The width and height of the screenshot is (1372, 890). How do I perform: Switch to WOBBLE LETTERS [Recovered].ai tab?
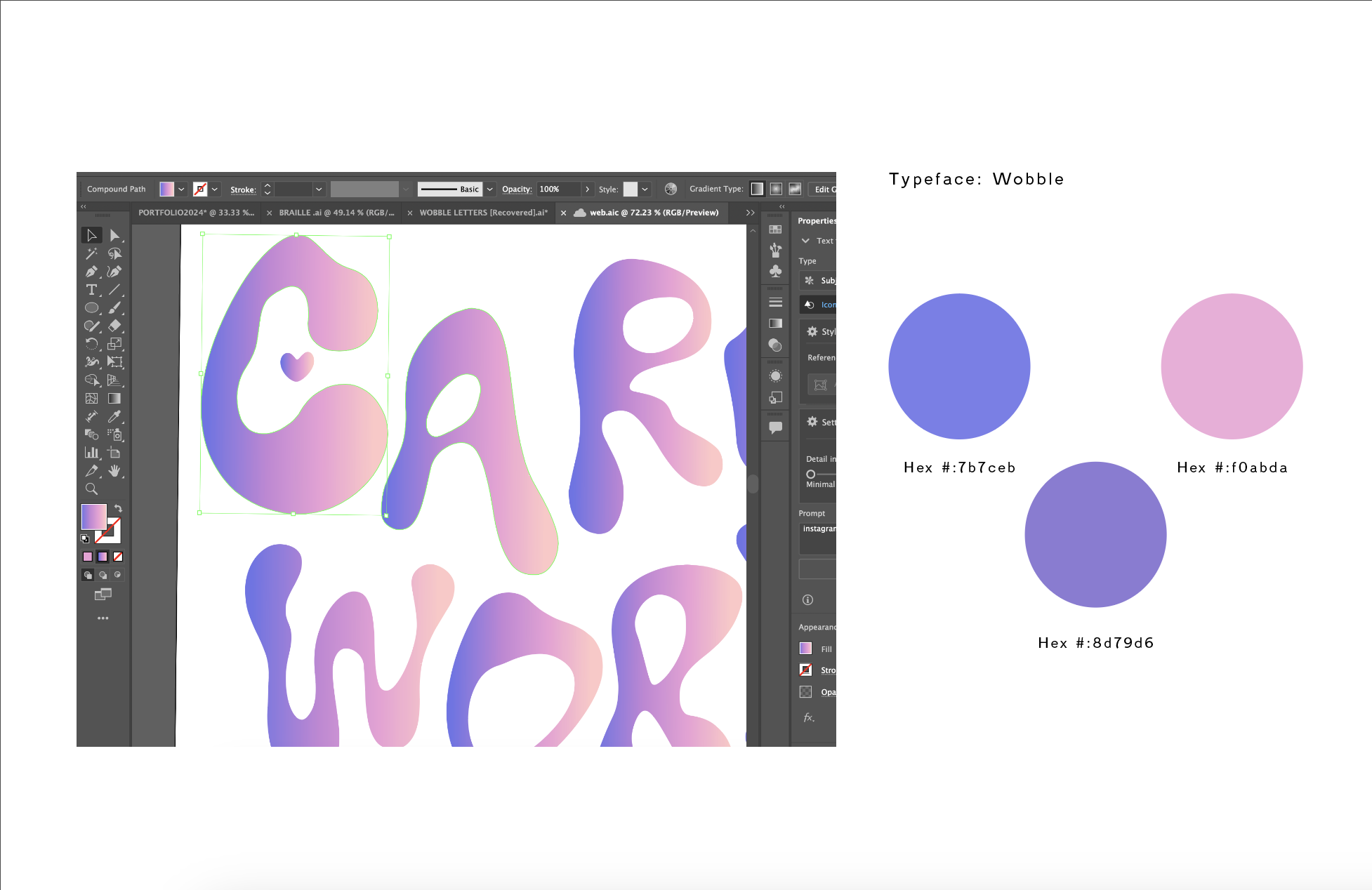[x=483, y=213]
